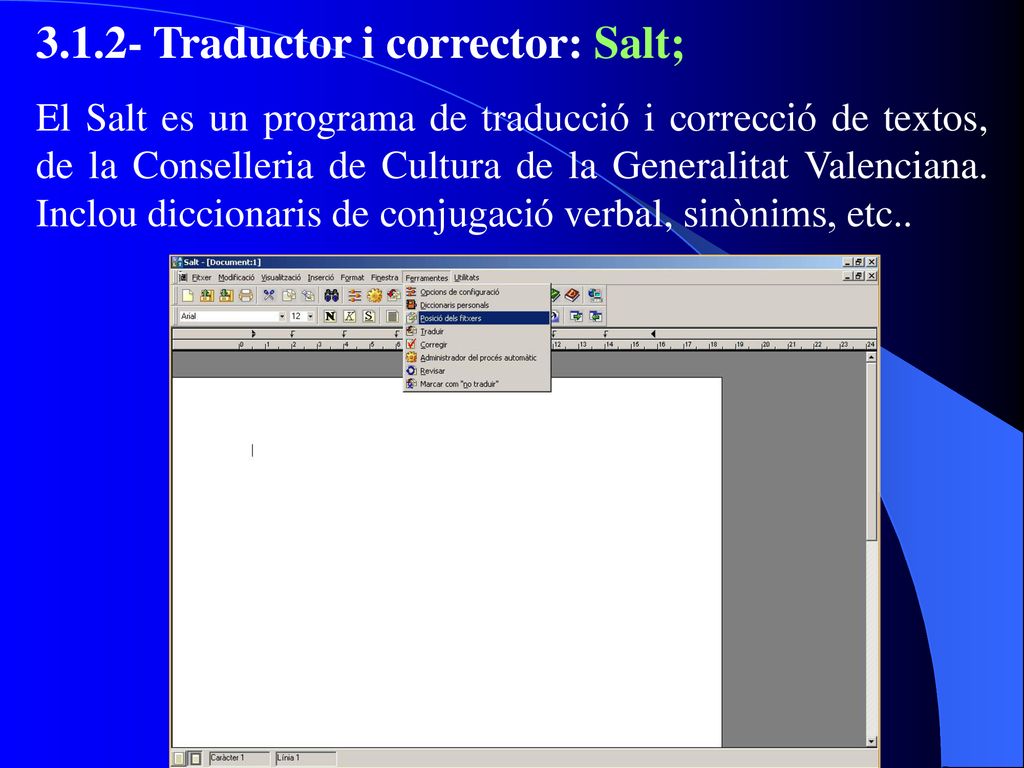Open the Format menu
The width and height of the screenshot is (1024, 768).
click(x=352, y=278)
